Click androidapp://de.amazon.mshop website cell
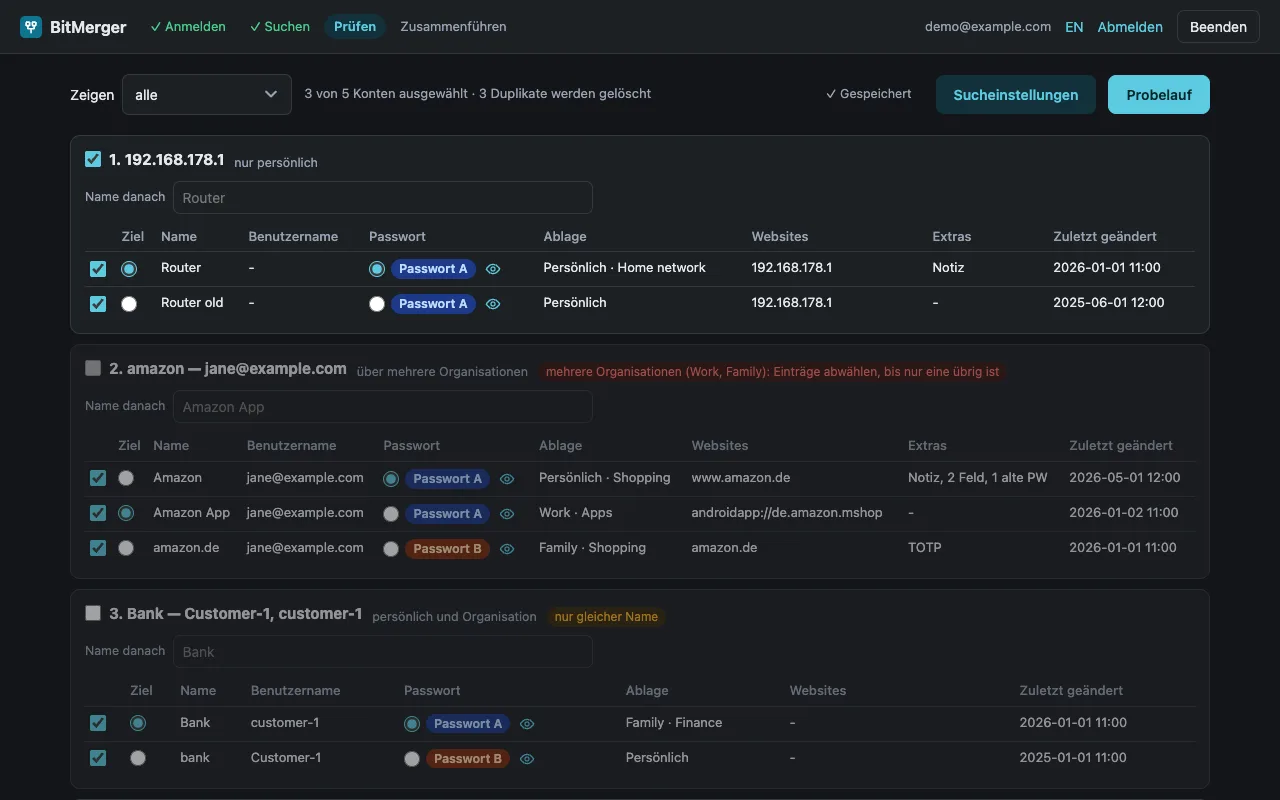This screenshot has width=1280, height=800. coord(787,513)
